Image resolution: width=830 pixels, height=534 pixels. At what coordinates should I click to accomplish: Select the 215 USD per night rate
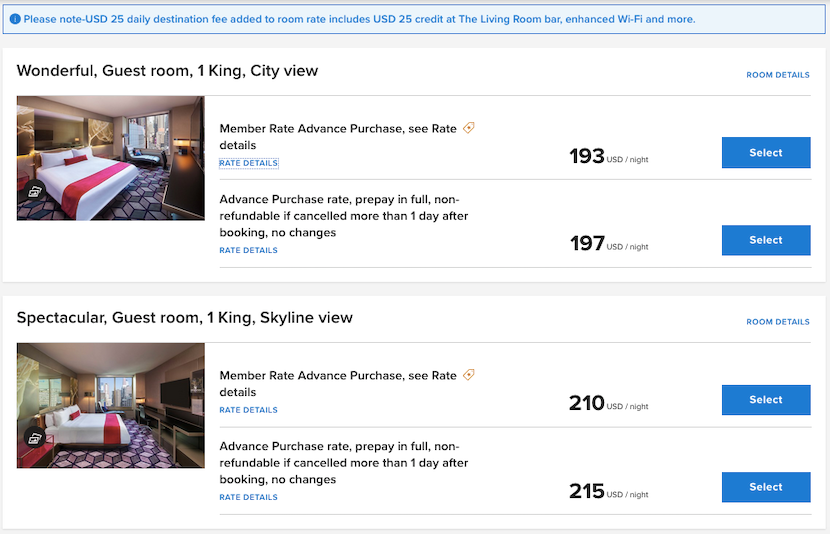tap(765, 487)
